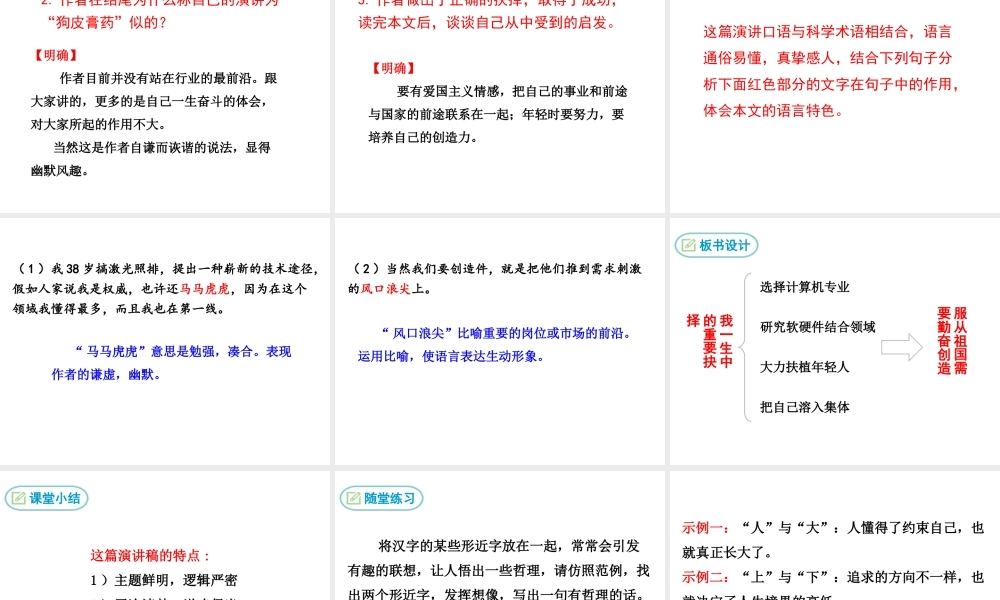Select the text 把自己溶入集体
This screenshot has width=1000, height=600.
(x=805, y=407)
